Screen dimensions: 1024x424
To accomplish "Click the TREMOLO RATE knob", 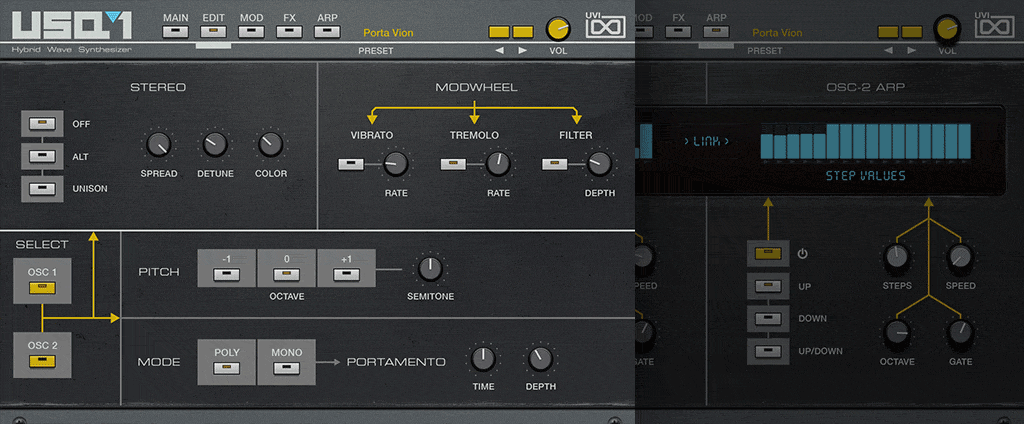I will click(498, 164).
